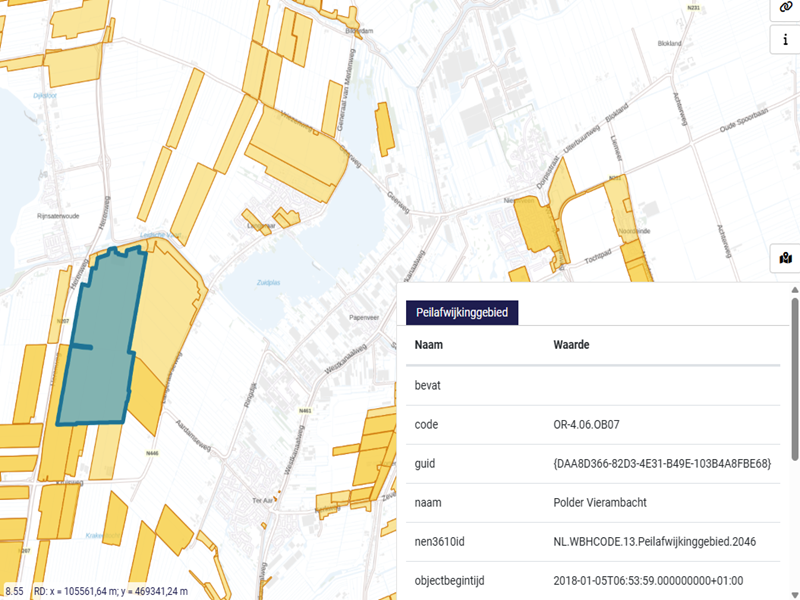The height and width of the screenshot is (600, 800).
Task: Click the N231 road shield marker
Action: click(x=694, y=7)
